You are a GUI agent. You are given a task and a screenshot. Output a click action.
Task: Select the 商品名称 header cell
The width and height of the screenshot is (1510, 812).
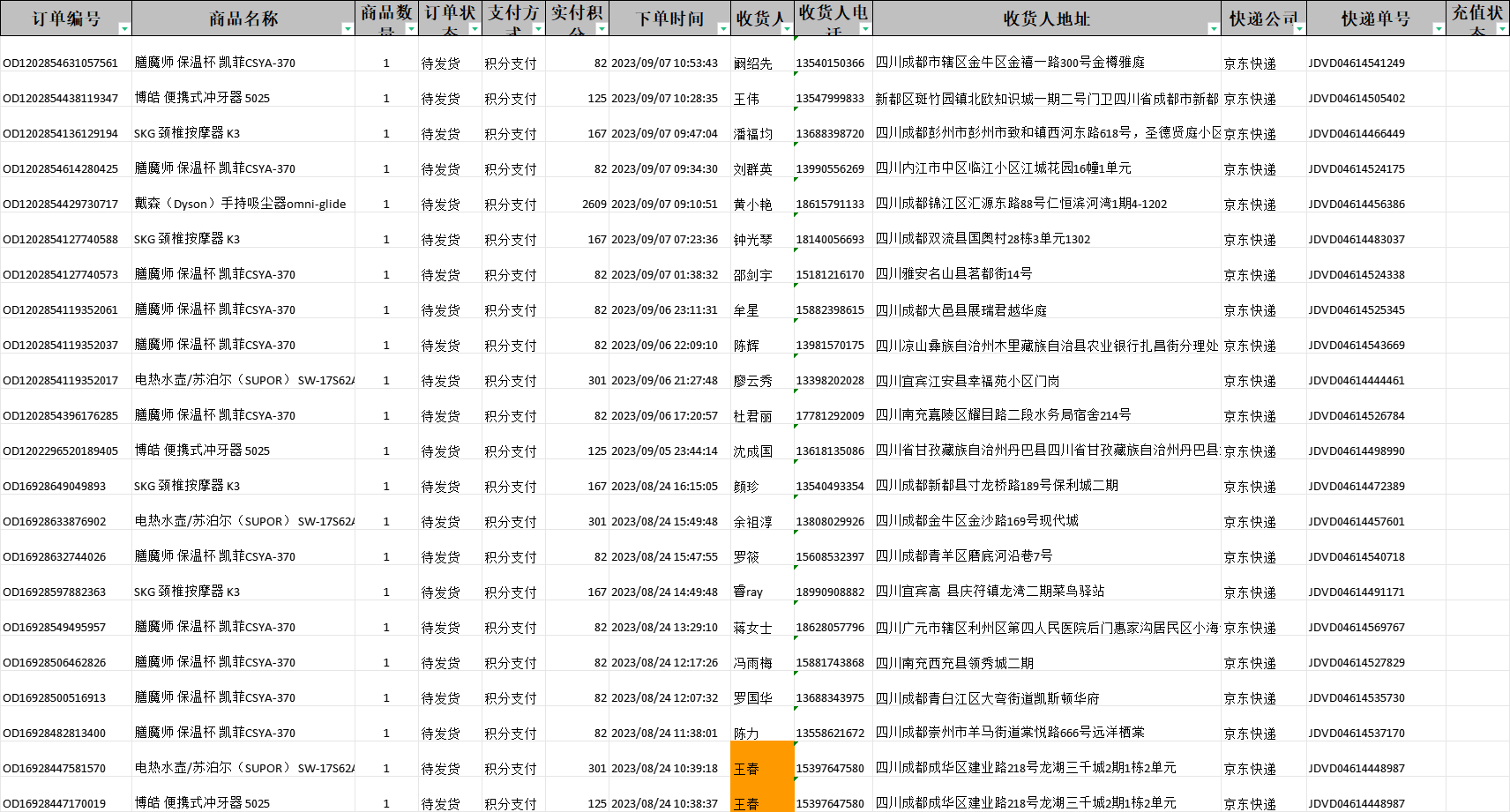[243, 19]
